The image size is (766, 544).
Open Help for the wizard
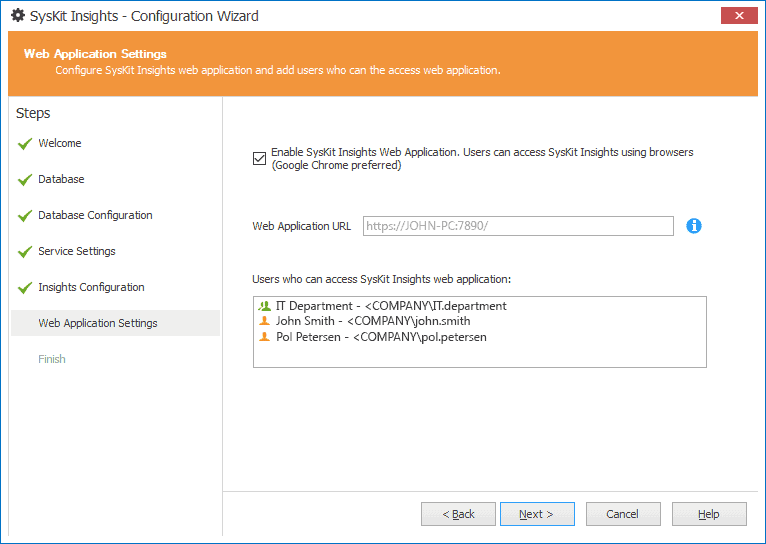(x=709, y=514)
